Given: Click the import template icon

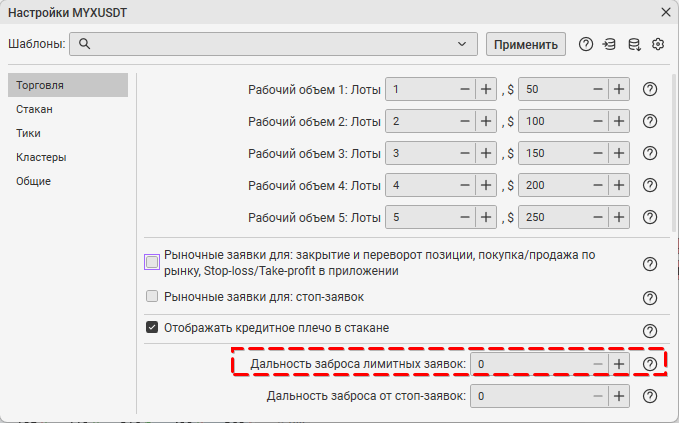Looking at the screenshot, I should click(609, 44).
